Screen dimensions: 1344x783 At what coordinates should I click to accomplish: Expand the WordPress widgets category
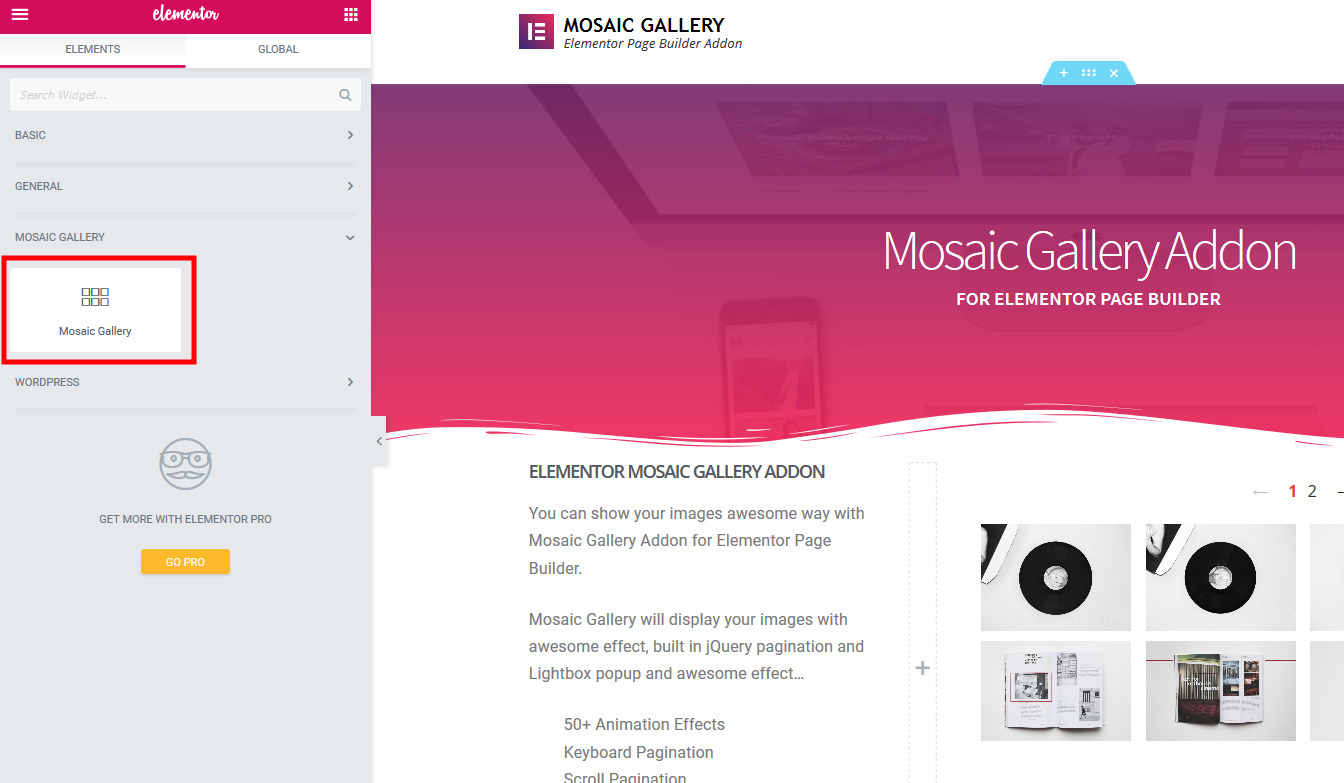(185, 382)
